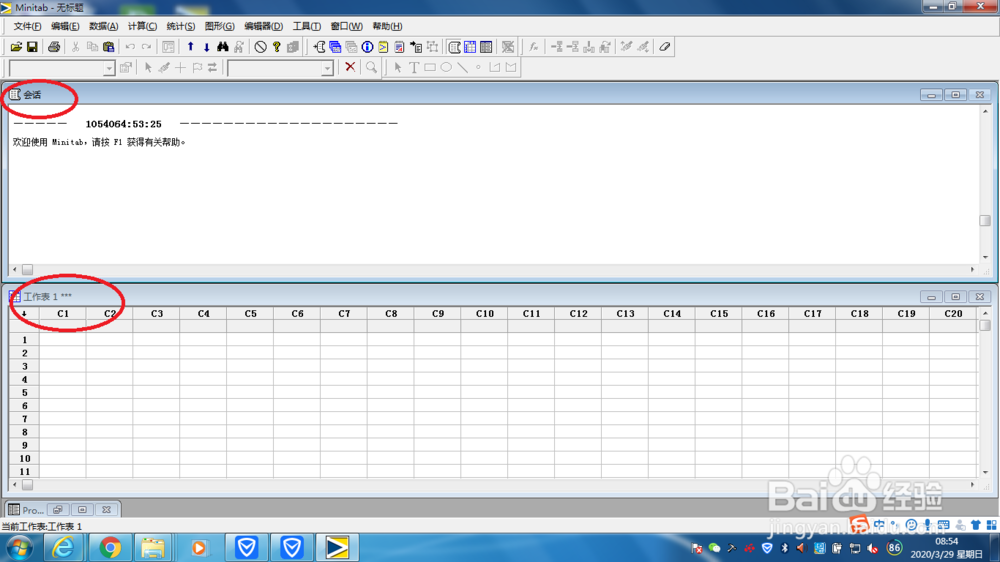Save the project using the floppy disk icon
Image resolution: width=1000 pixels, height=562 pixels.
point(32,47)
